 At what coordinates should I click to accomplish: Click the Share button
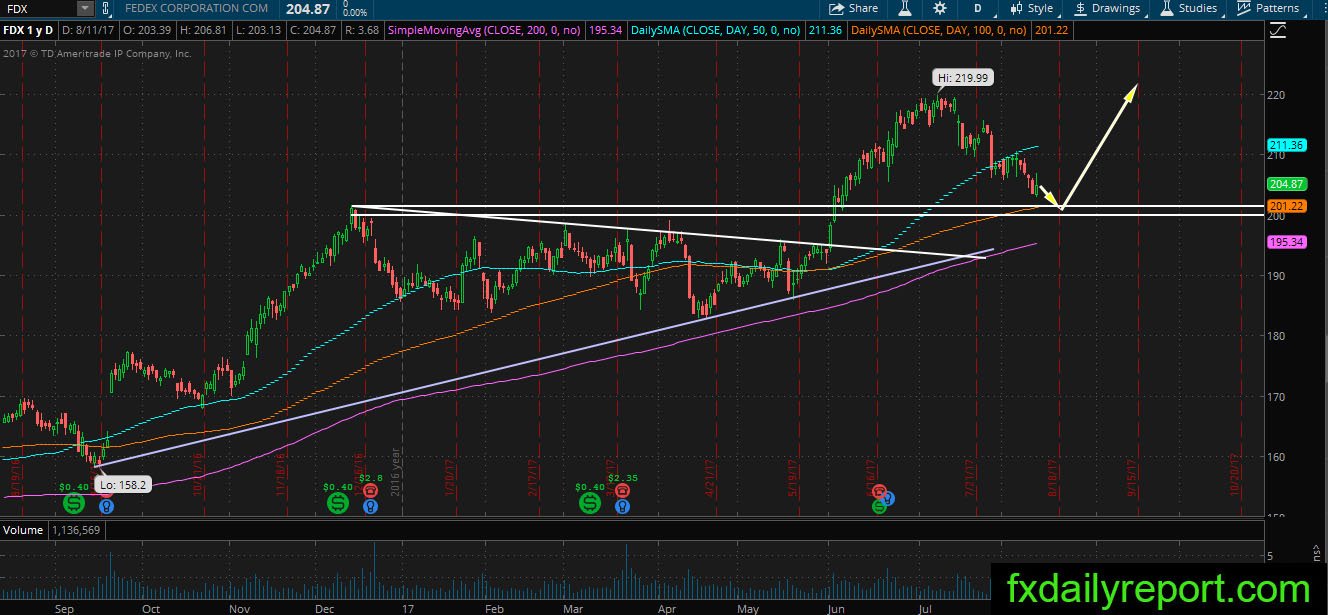853,8
